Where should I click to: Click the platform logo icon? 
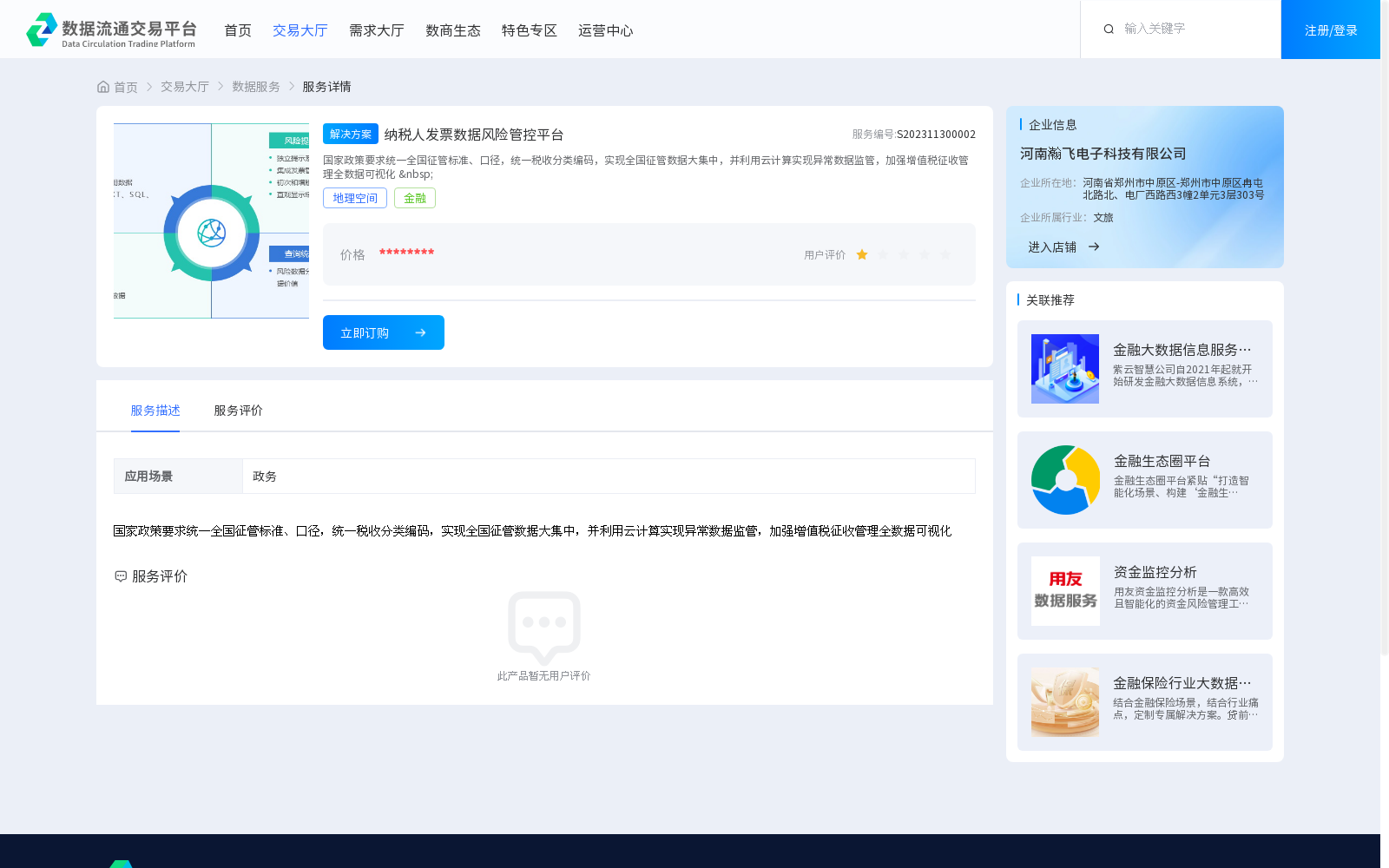[42, 30]
